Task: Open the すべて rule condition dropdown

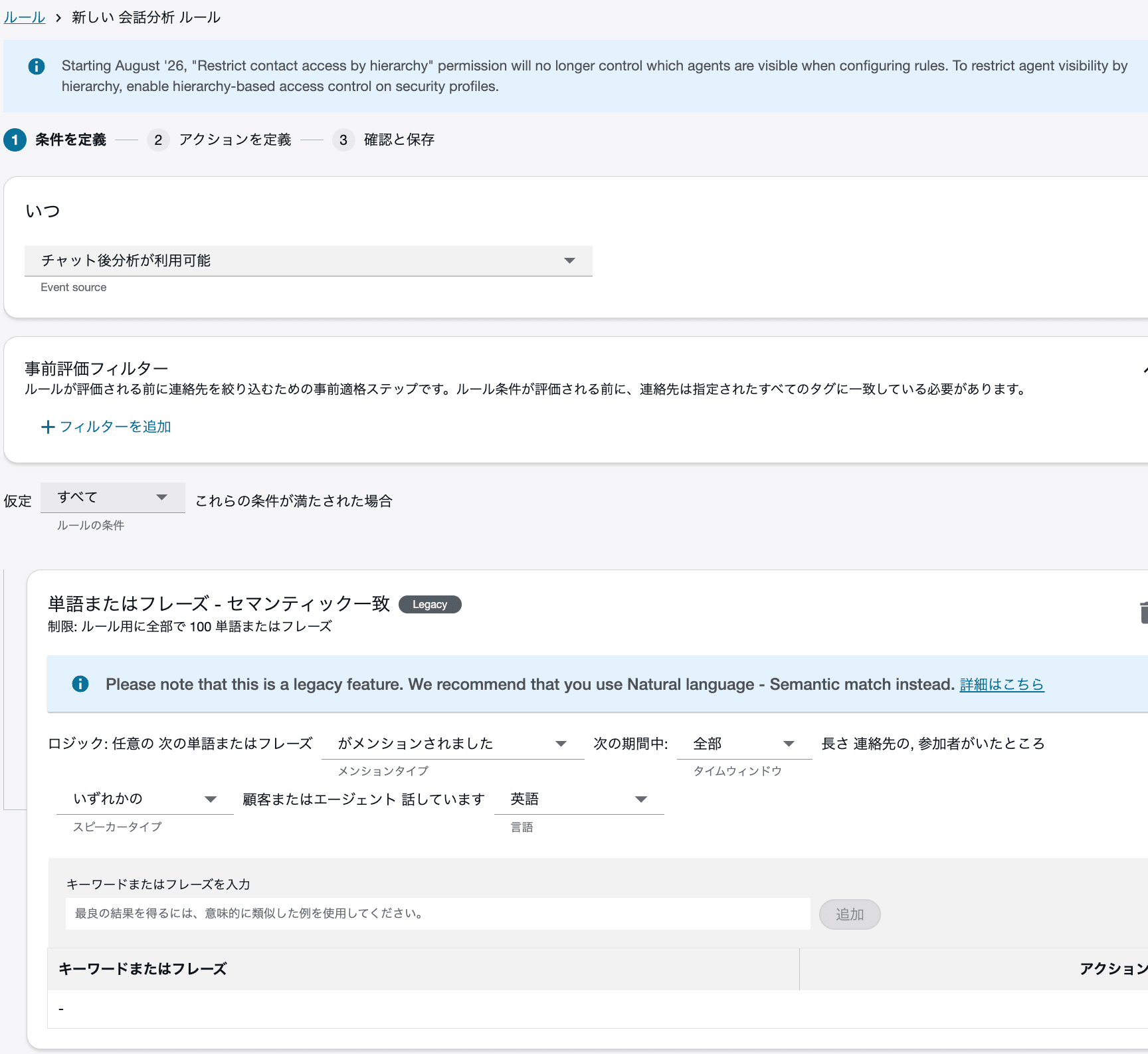Action: (x=113, y=497)
